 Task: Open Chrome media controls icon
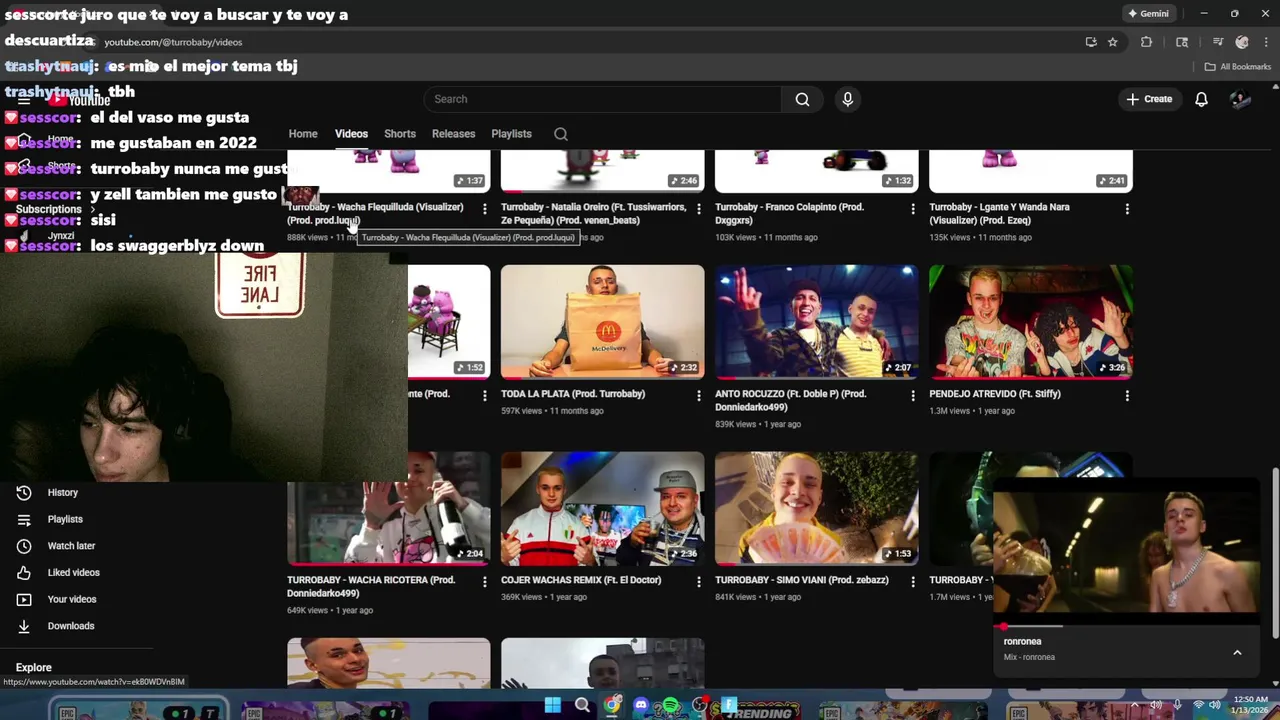pyautogui.click(x=1218, y=42)
